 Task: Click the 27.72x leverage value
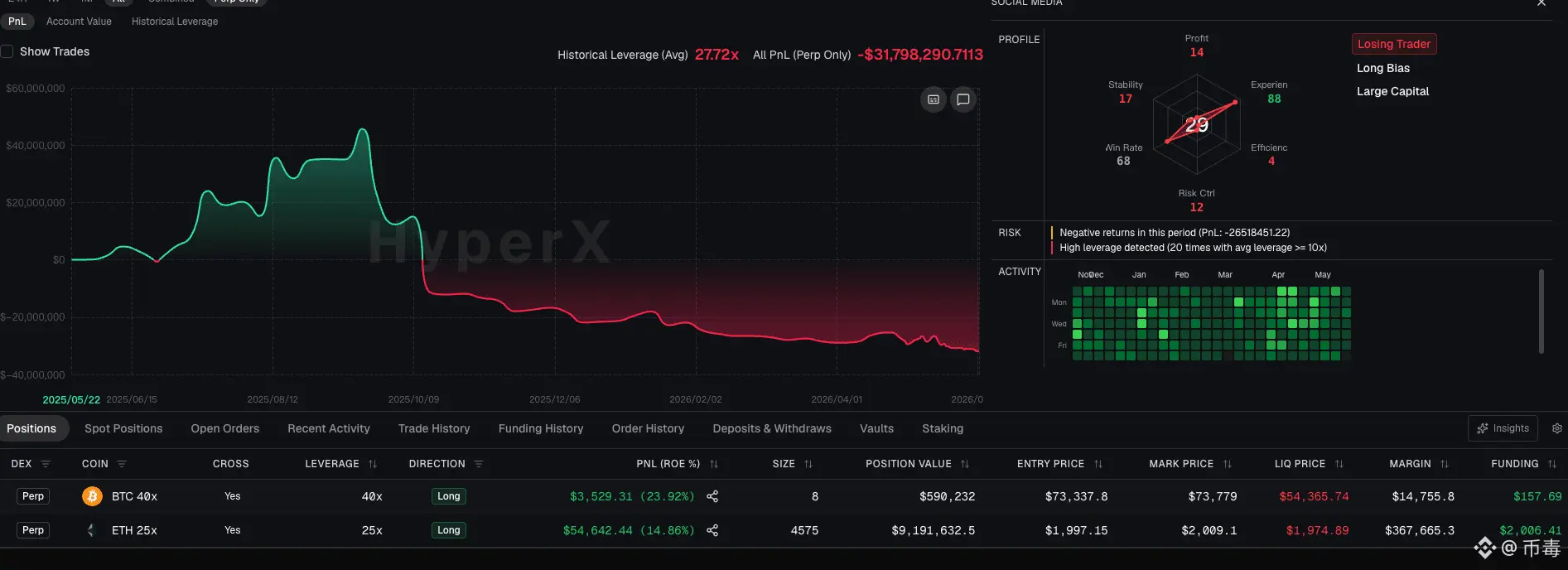[716, 55]
